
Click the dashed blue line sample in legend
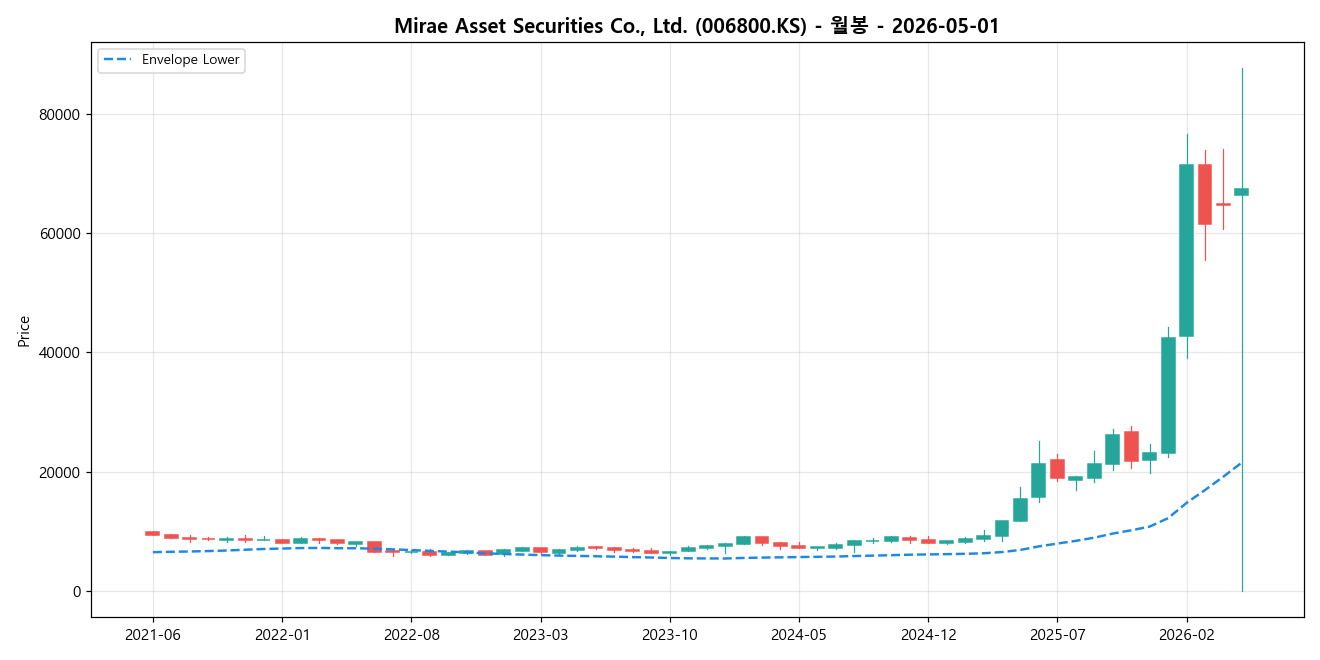(x=118, y=60)
